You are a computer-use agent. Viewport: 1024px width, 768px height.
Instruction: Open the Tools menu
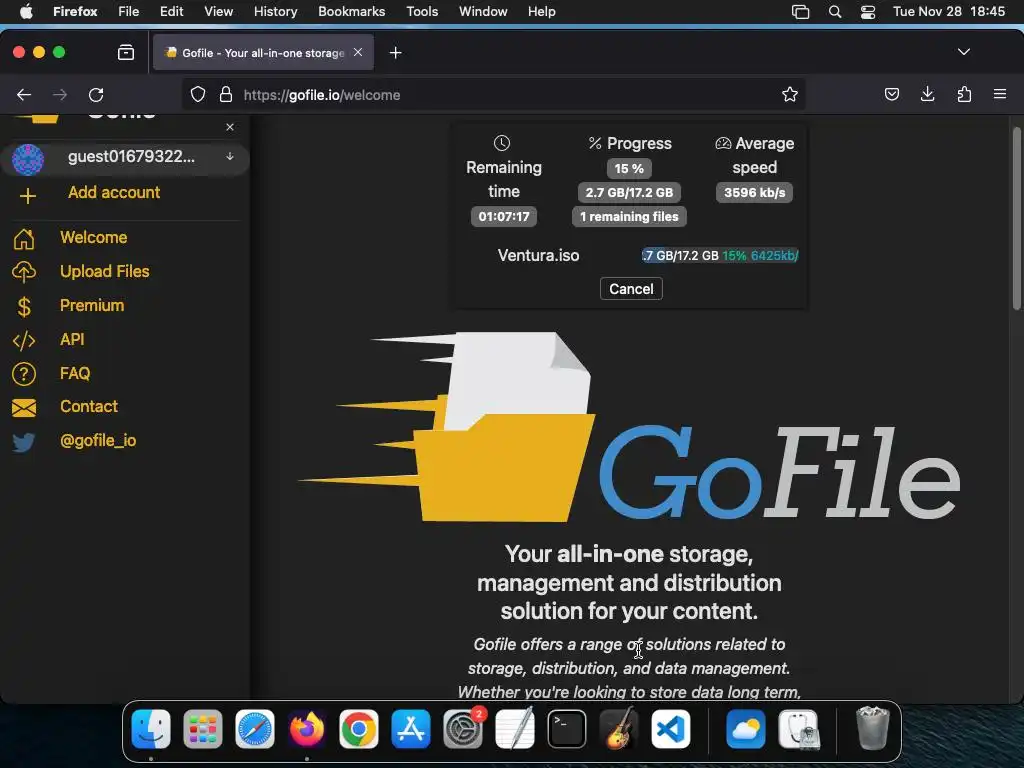423,12
